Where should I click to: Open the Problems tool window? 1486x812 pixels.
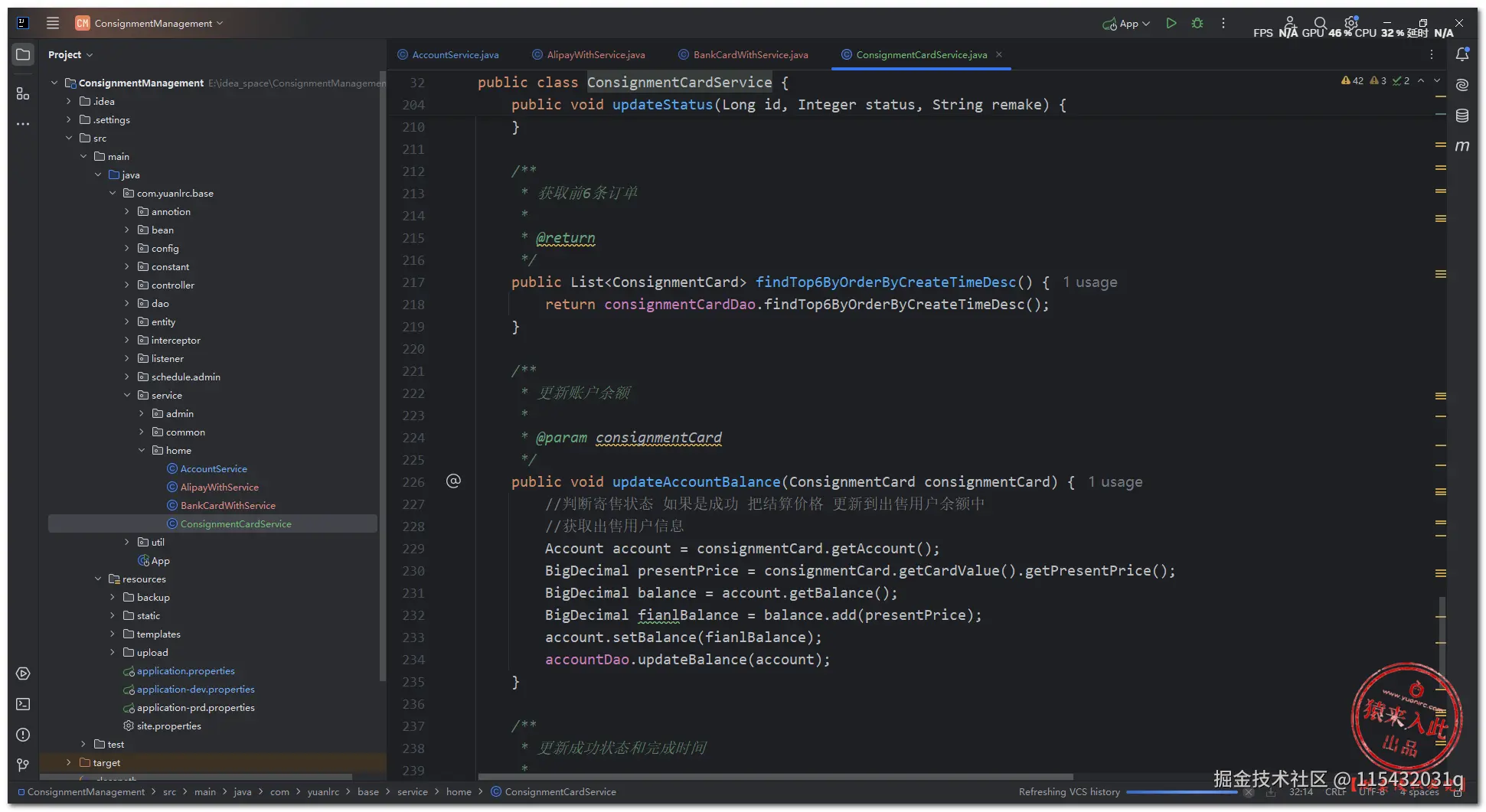[x=23, y=735]
